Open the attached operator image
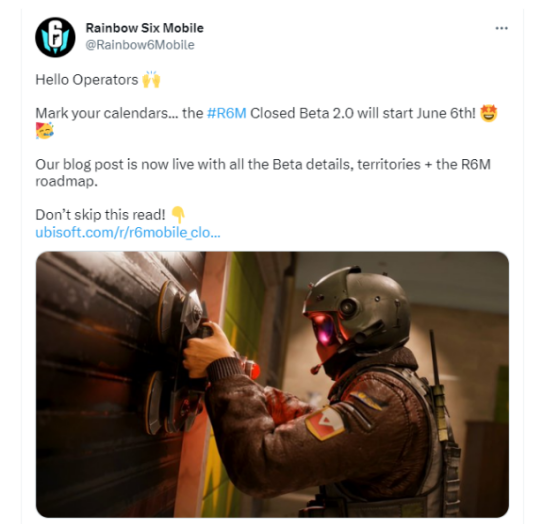Image resolution: width=554 pixels, height=525 pixels. 272,384
